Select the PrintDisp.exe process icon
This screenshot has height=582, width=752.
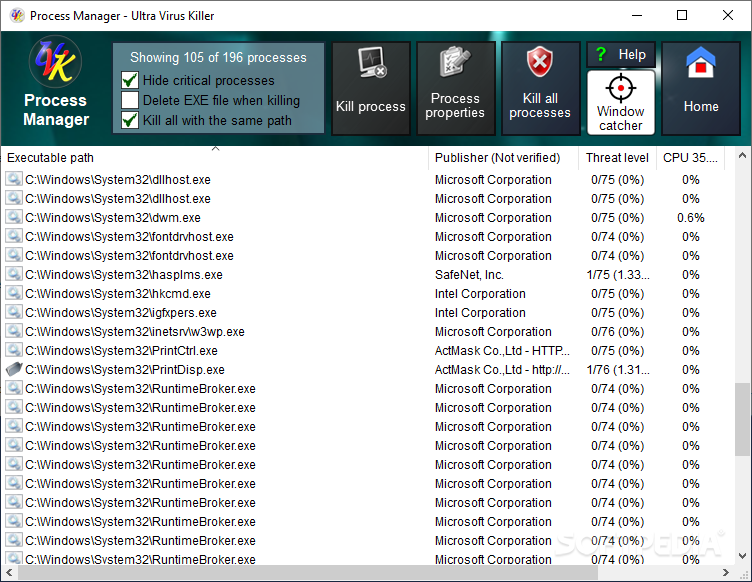tap(14, 369)
